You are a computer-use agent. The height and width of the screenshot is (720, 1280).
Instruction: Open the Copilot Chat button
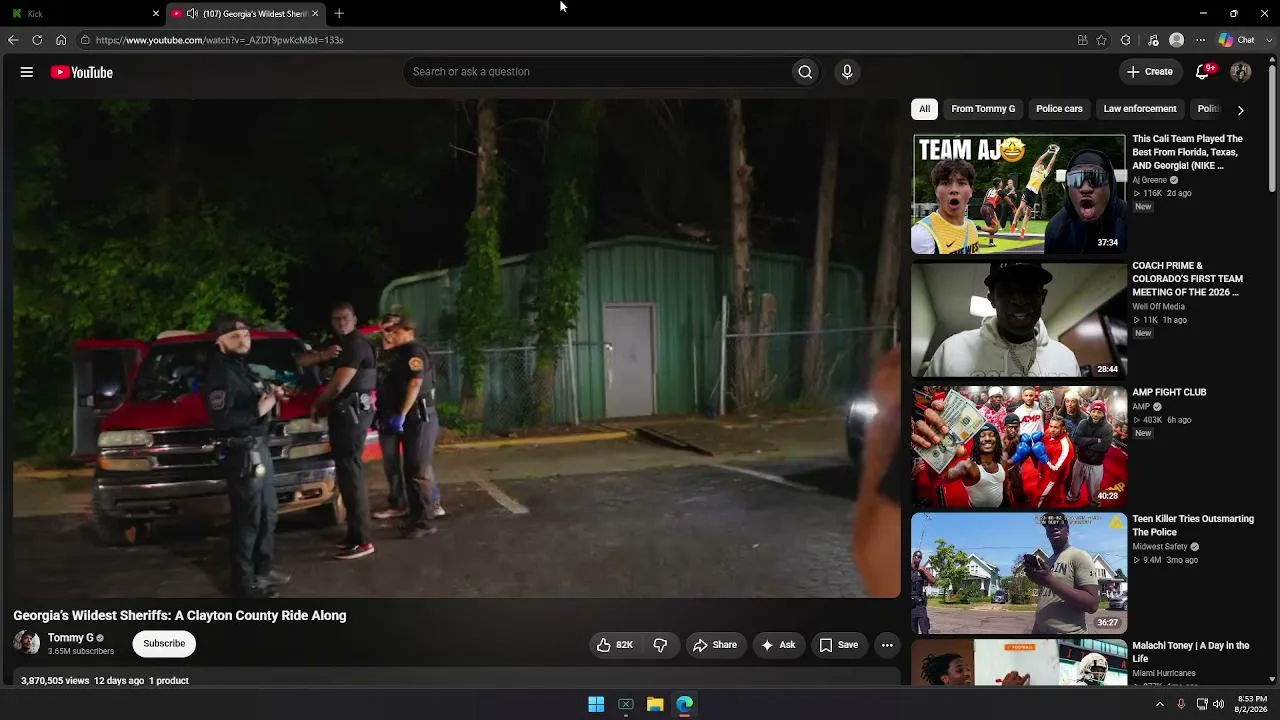click(x=1237, y=40)
